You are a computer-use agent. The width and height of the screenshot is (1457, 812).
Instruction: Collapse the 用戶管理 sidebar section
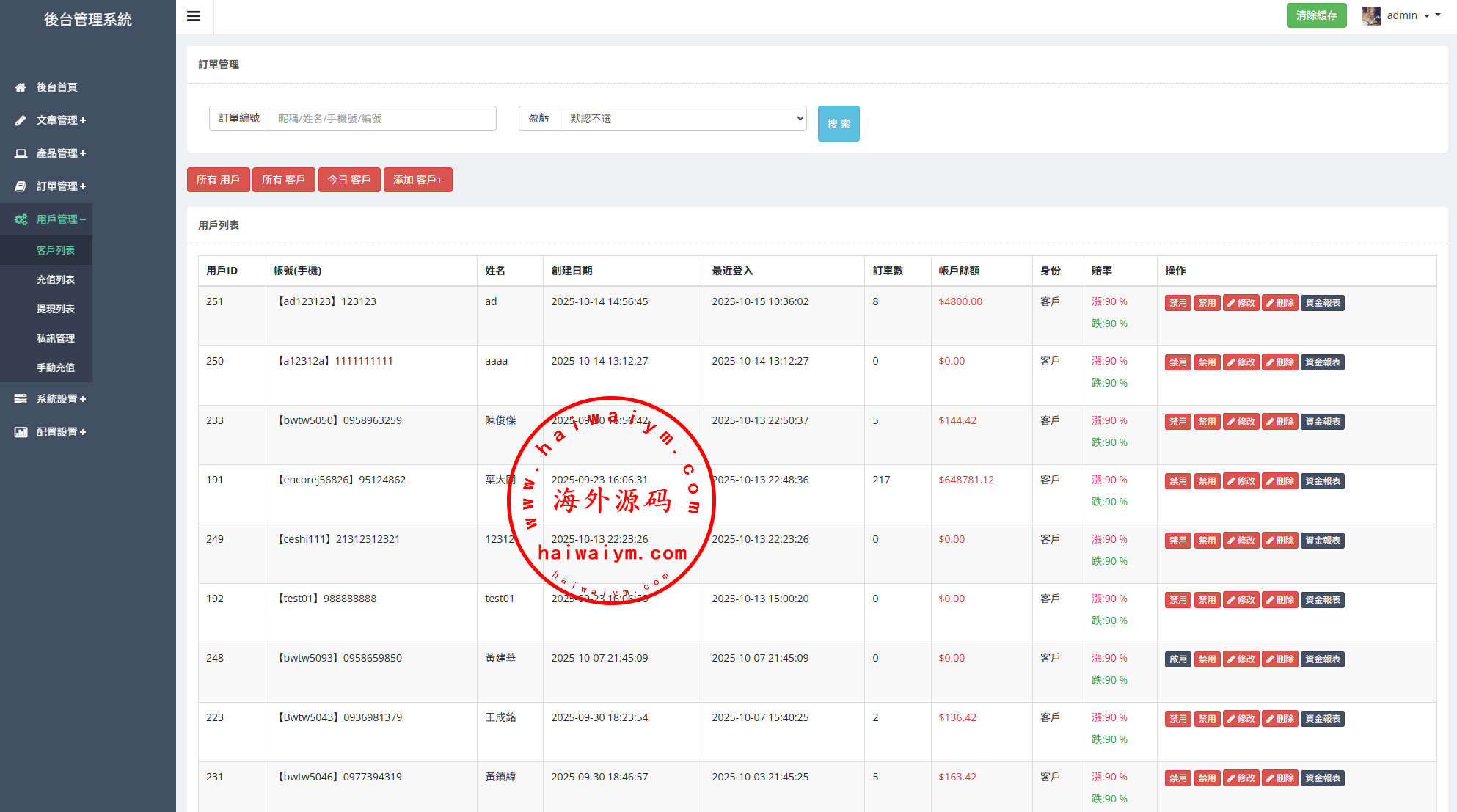click(x=61, y=219)
